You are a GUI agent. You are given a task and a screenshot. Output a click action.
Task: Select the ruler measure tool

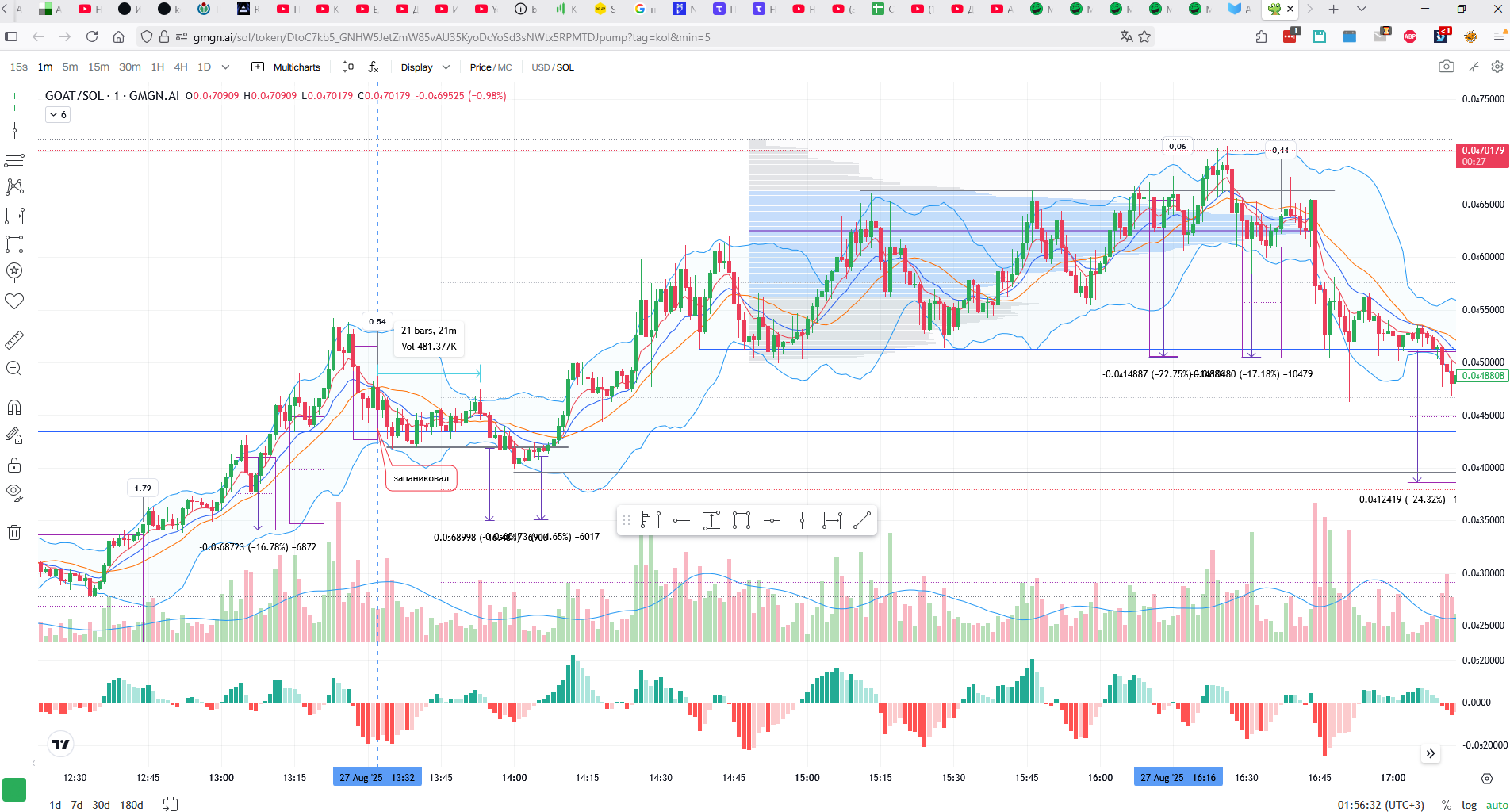[x=14, y=340]
